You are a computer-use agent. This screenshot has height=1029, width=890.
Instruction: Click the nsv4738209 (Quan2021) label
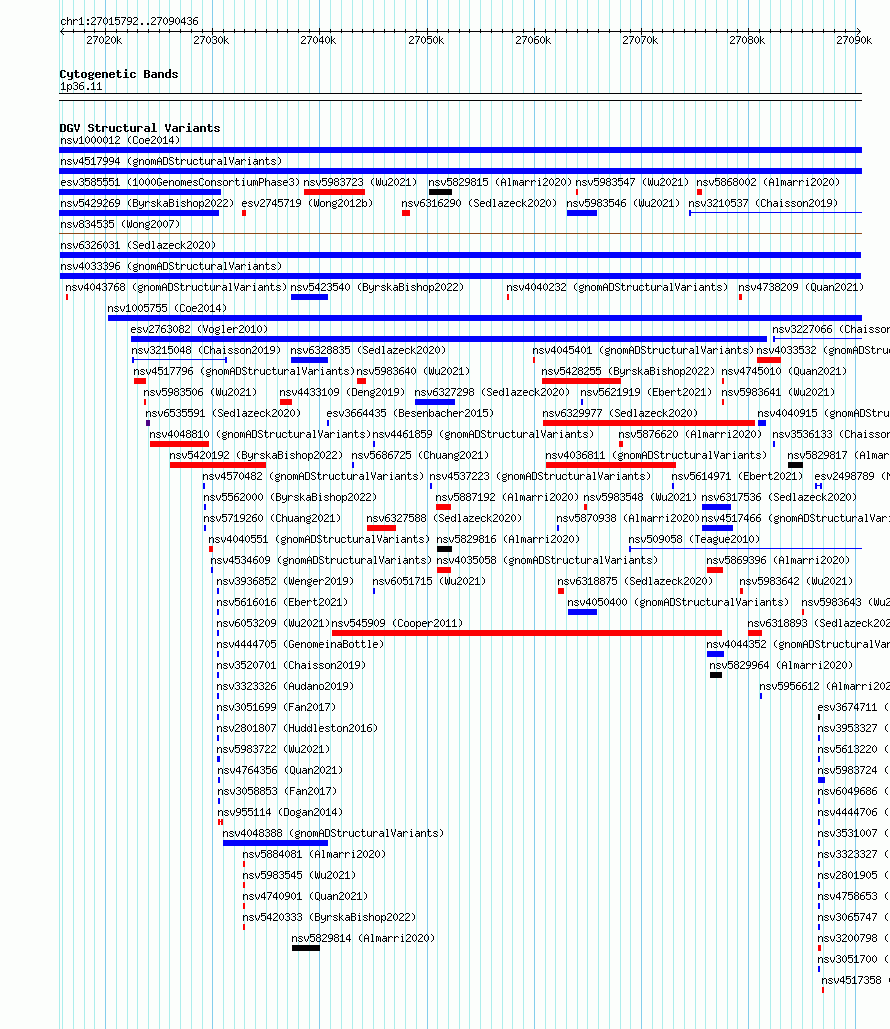(x=801, y=287)
